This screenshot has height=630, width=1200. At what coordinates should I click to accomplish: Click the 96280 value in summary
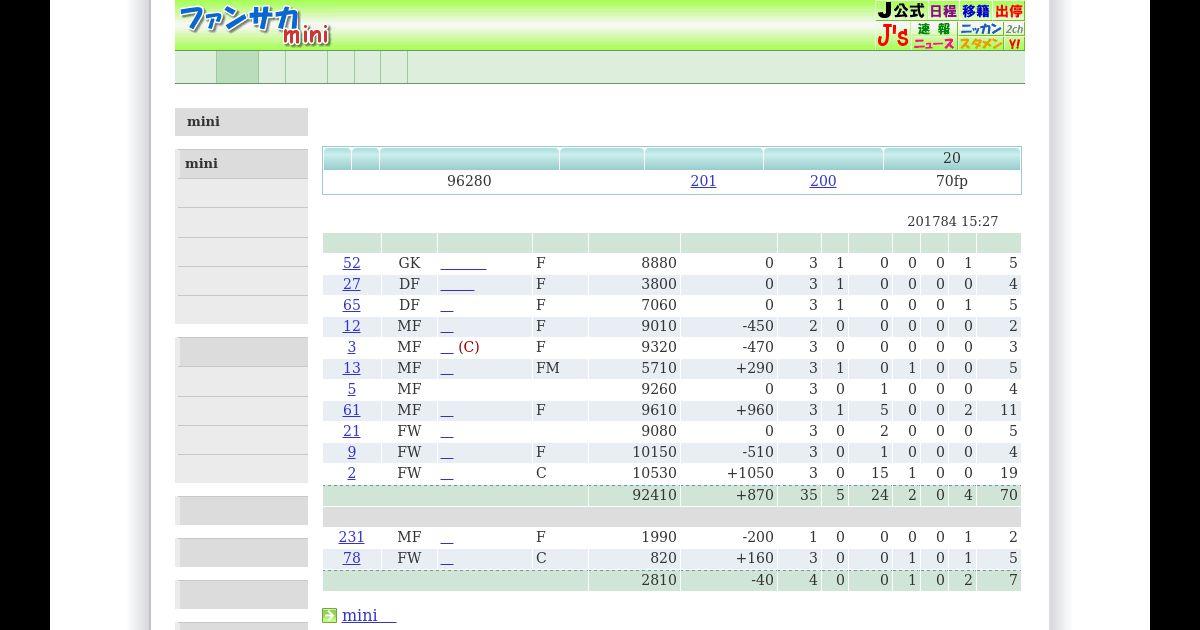469,181
